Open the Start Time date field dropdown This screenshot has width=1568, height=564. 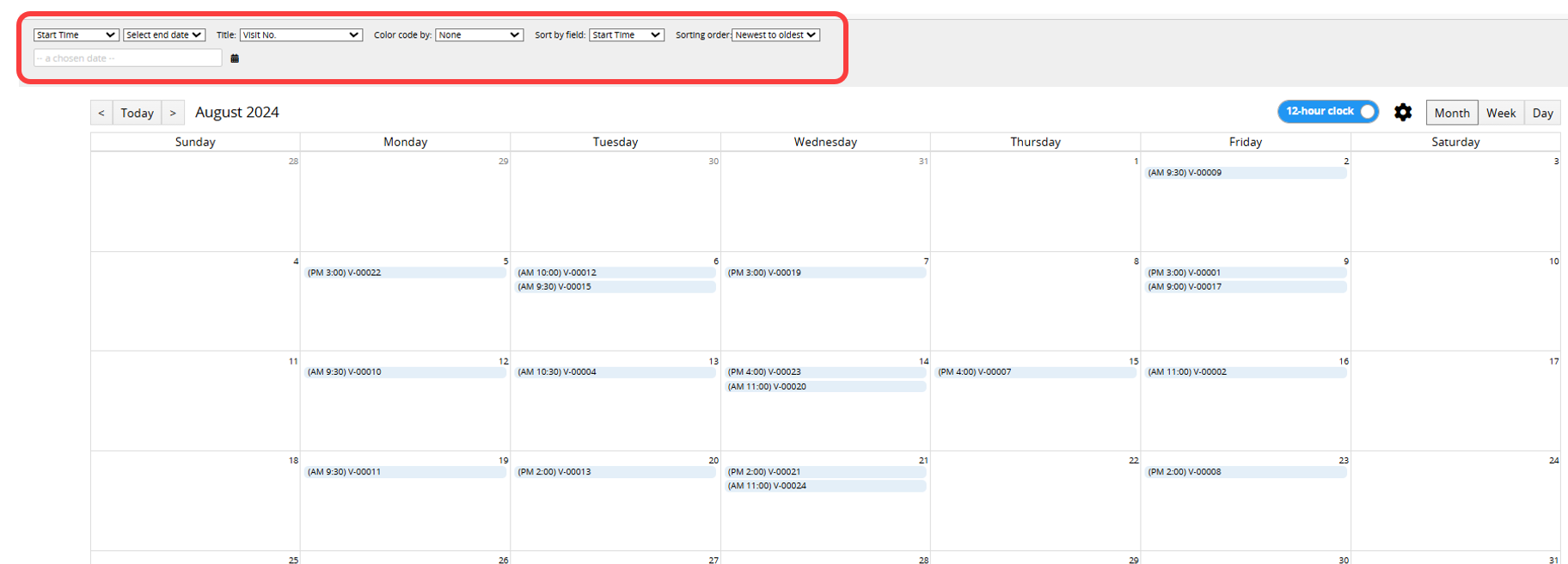pos(76,35)
